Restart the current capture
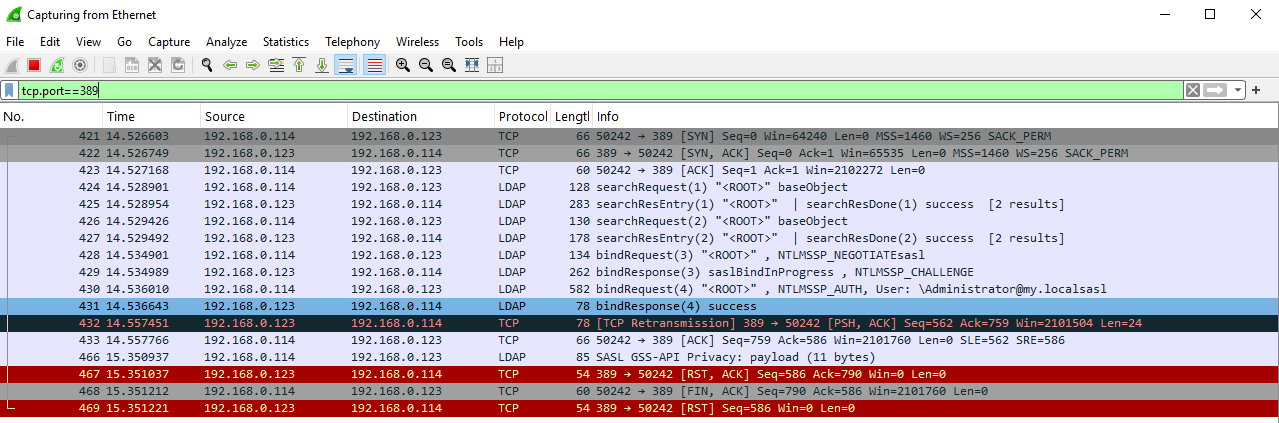This screenshot has height=423, width=1279. pyautogui.click(x=57, y=65)
